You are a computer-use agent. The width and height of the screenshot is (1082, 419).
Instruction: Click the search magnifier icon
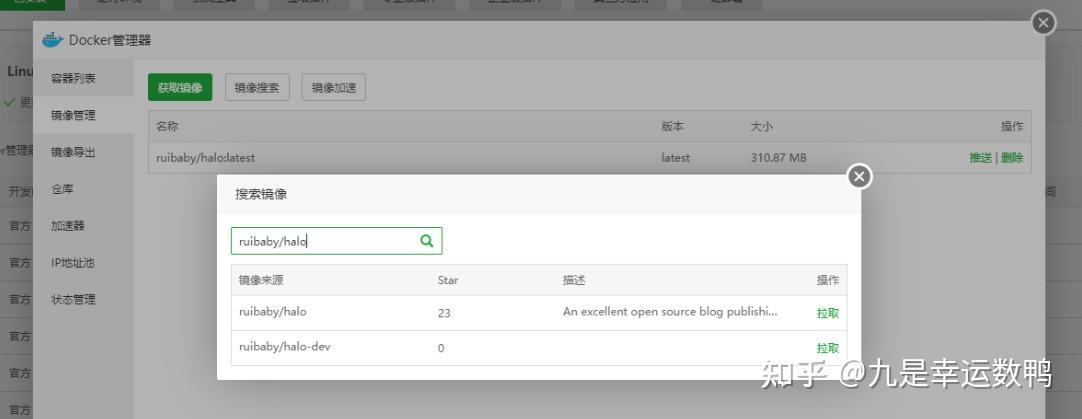pyautogui.click(x=426, y=241)
